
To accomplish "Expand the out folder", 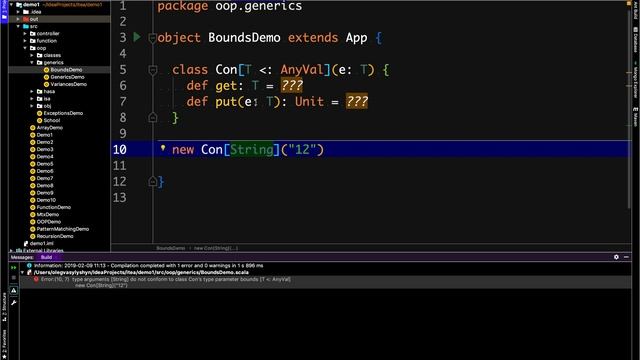I will pos(18,19).
